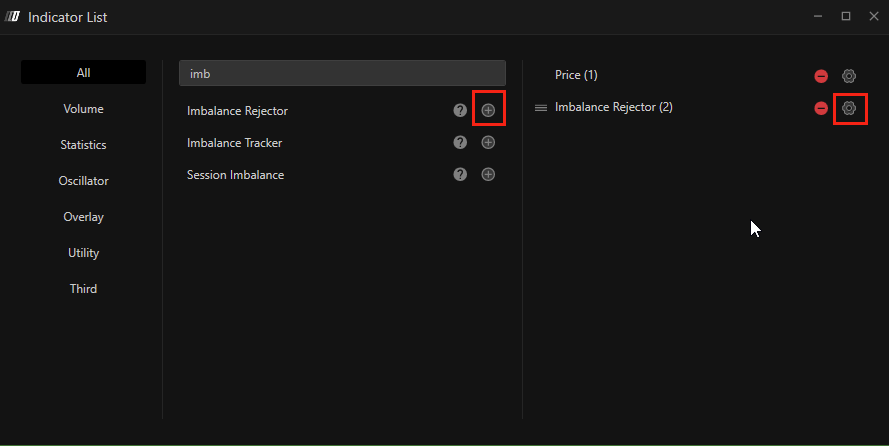Open settings for Price (1)
Screen dimensions: 889x446
(849, 76)
